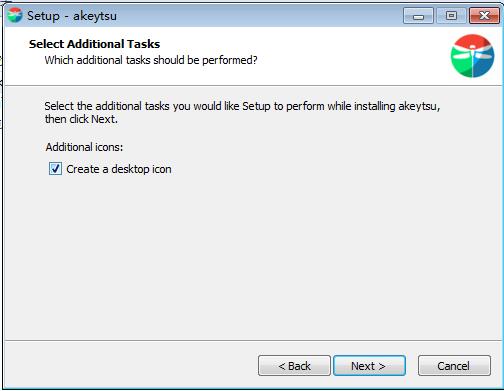The image size is (504, 391).
Task: Click the blank title bar space right of akeytsu
Action: [260, 16]
